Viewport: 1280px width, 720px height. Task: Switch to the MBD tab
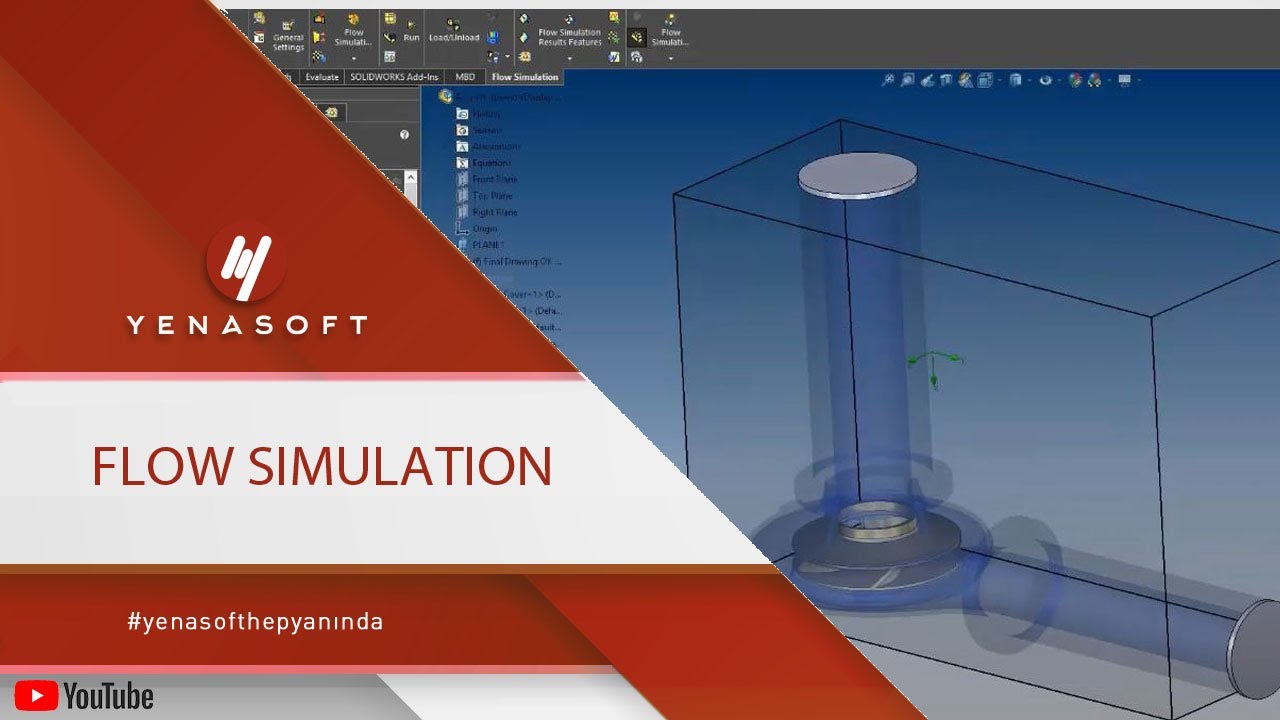click(x=465, y=77)
